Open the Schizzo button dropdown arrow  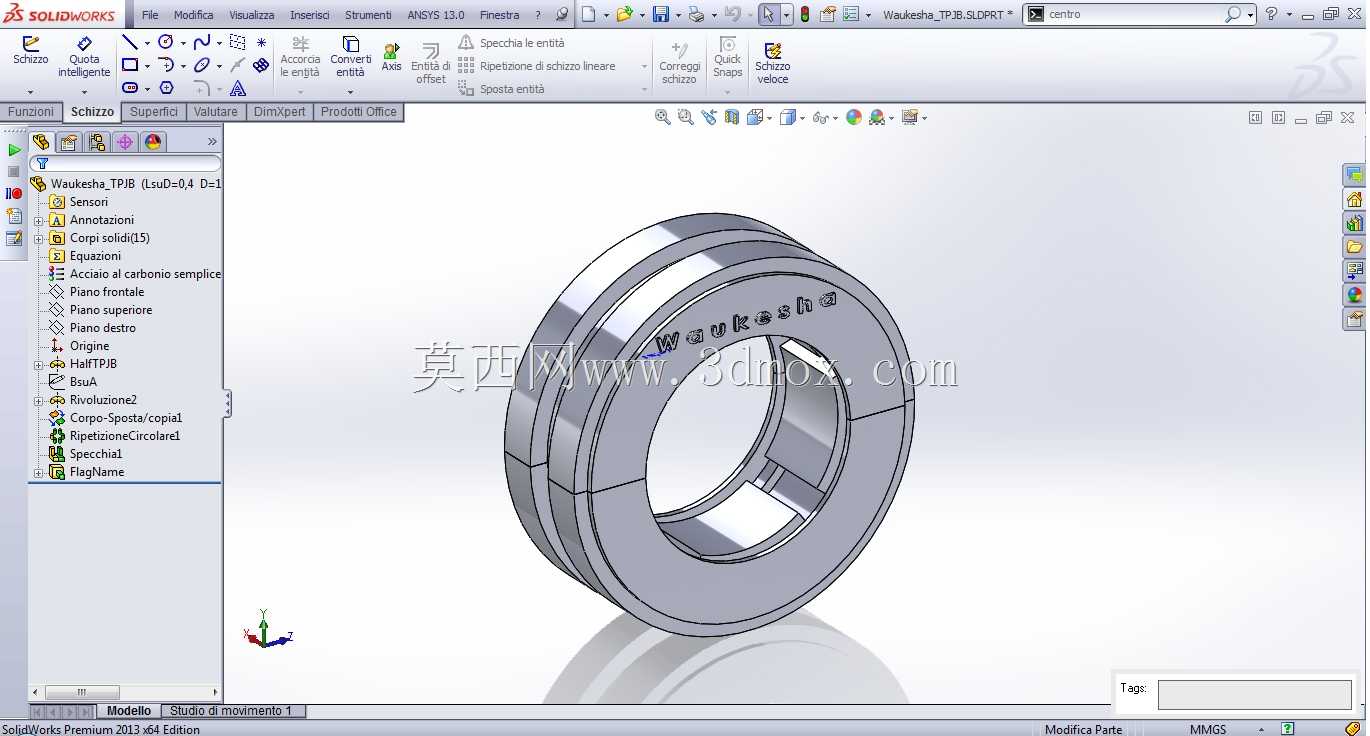[x=30, y=92]
